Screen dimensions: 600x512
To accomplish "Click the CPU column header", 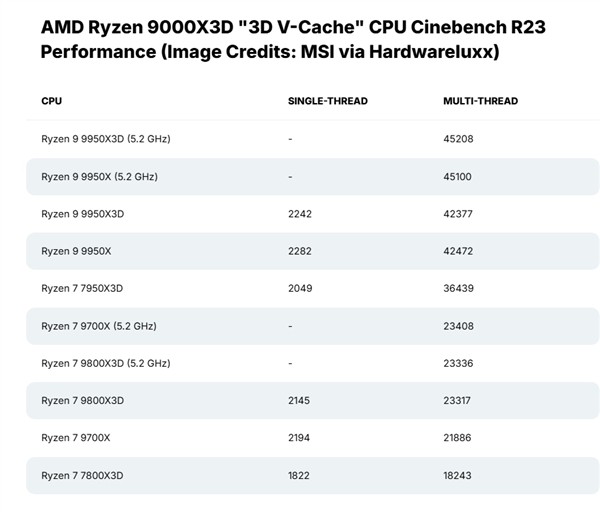I will click(x=51, y=101).
